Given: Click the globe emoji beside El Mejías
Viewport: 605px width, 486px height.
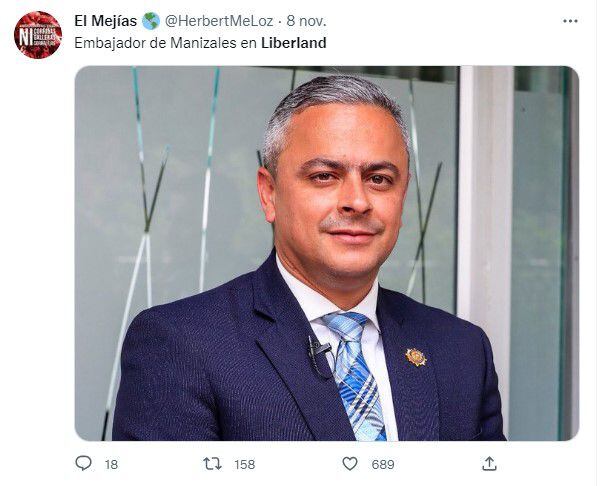Looking at the screenshot, I should (150, 20).
